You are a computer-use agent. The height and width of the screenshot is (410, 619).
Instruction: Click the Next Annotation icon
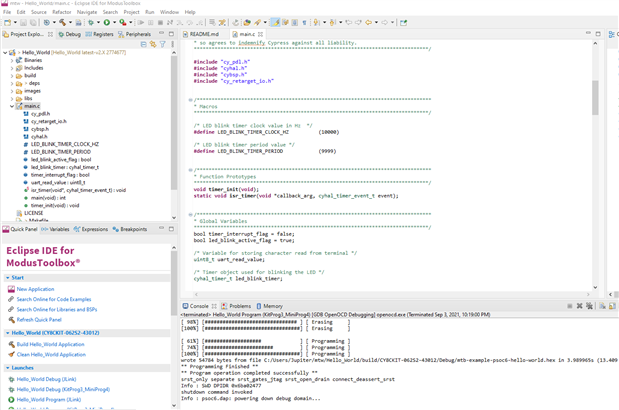[x=317, y=22]
